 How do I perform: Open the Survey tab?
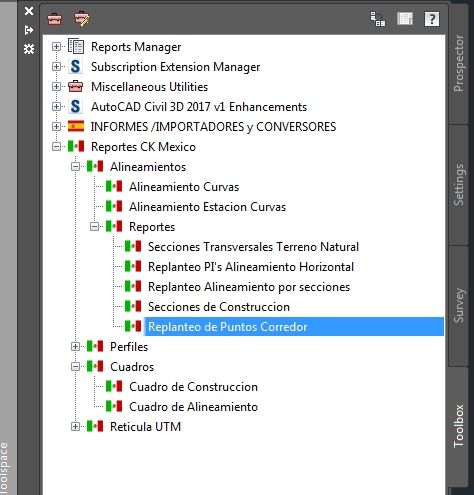click(x=459, y=305)
